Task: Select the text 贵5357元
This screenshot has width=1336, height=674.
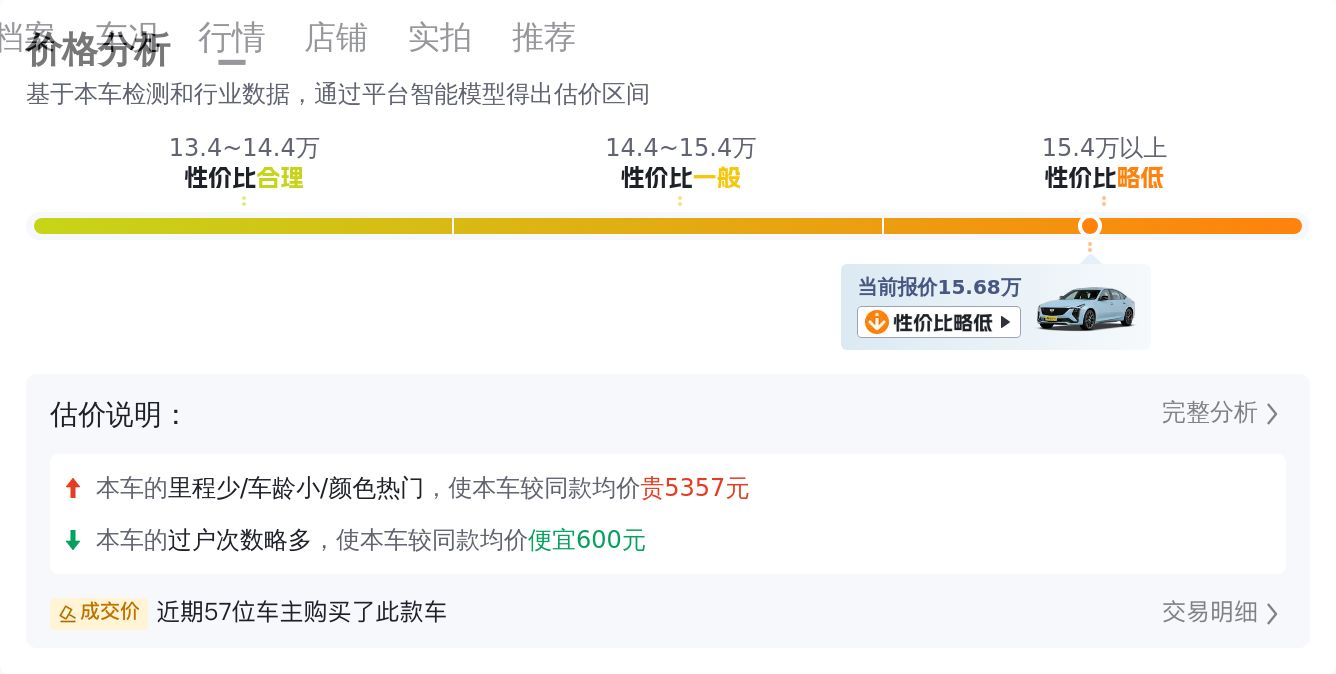Action: tap(695, 488)
